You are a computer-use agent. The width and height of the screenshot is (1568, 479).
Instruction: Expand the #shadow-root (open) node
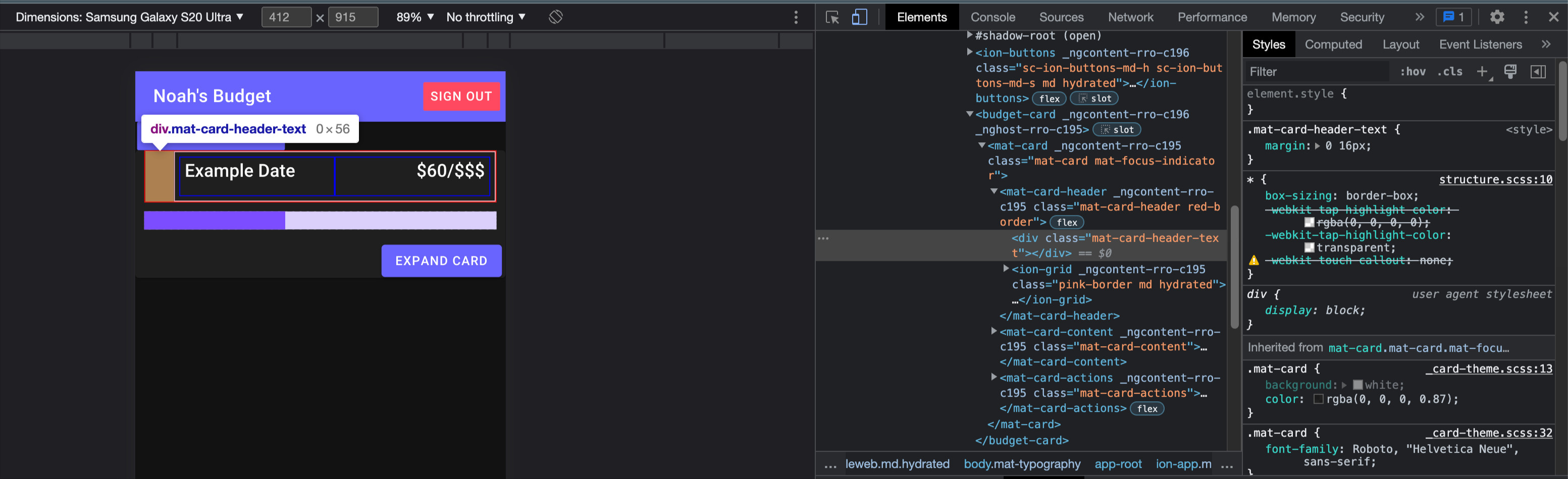click(x=970, y=36)
